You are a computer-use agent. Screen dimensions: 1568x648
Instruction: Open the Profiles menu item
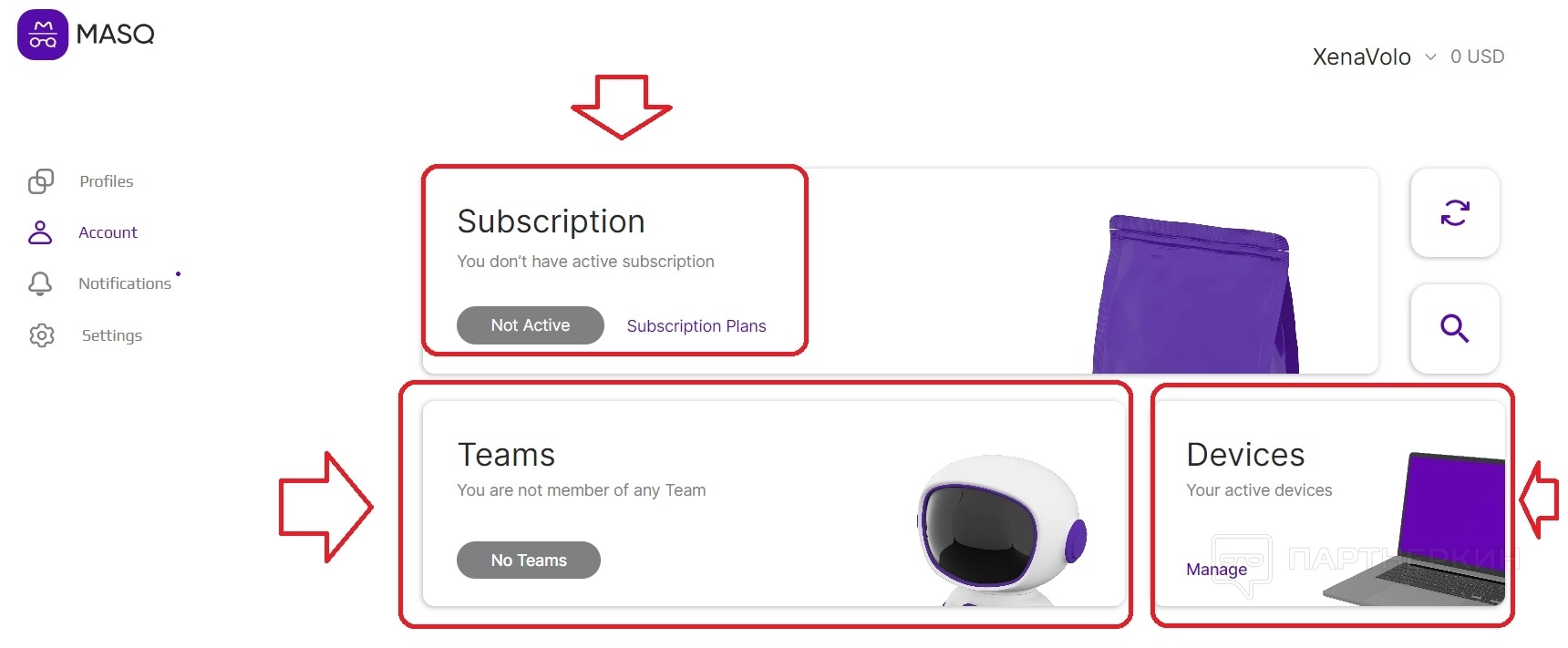click(x=106, y=181)
